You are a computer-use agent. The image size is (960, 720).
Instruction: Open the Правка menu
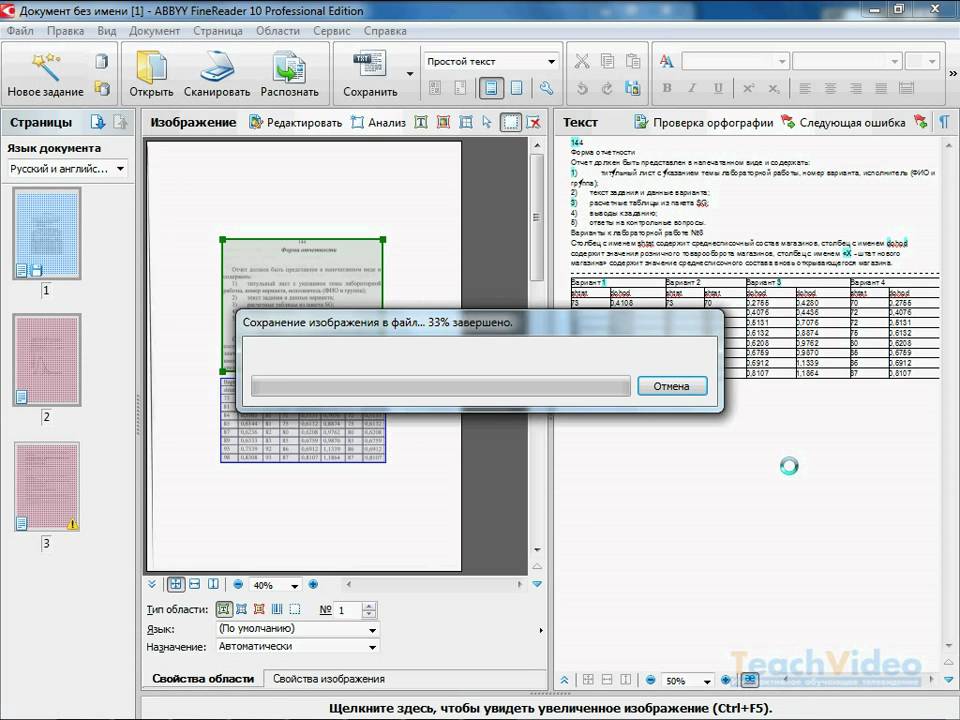[66, 31]
